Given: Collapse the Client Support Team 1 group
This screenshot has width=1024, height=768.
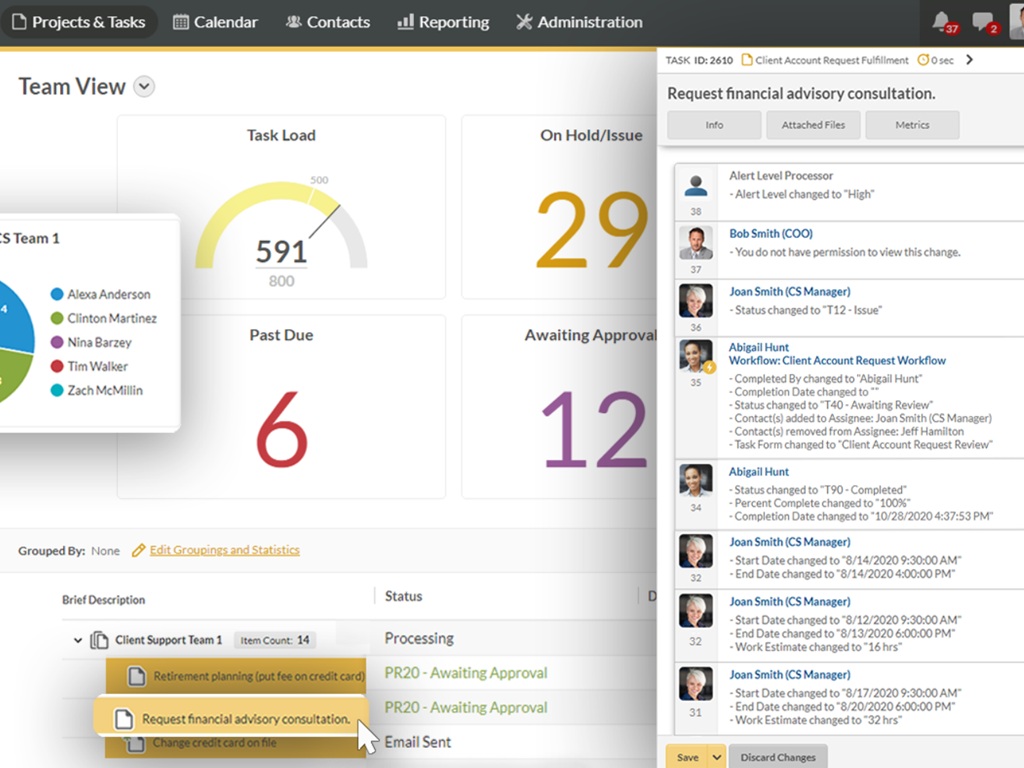Looking at the screenshot, I should (x=78, y=640).
